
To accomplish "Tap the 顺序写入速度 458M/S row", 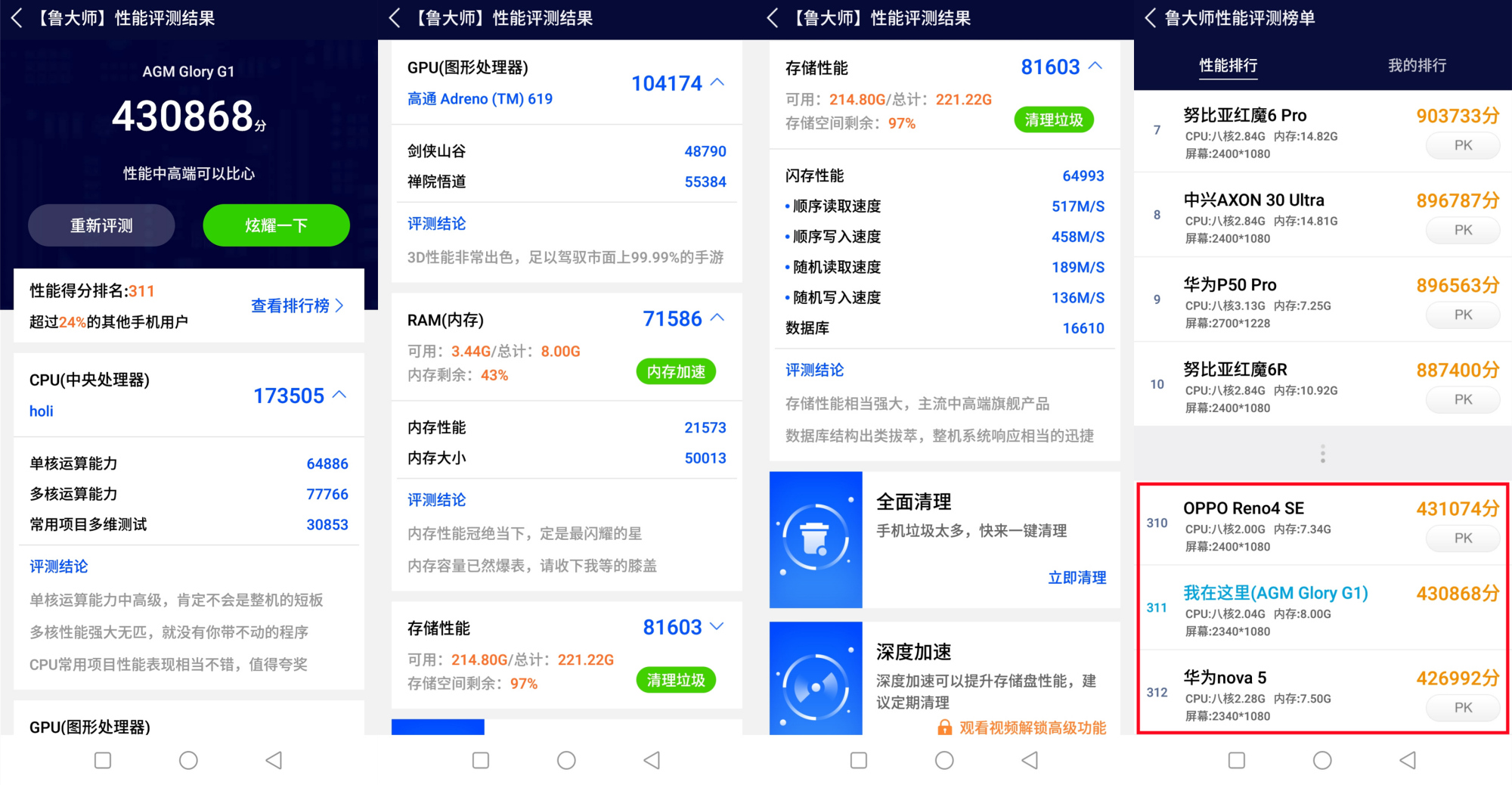I will [x=945, y=237].
